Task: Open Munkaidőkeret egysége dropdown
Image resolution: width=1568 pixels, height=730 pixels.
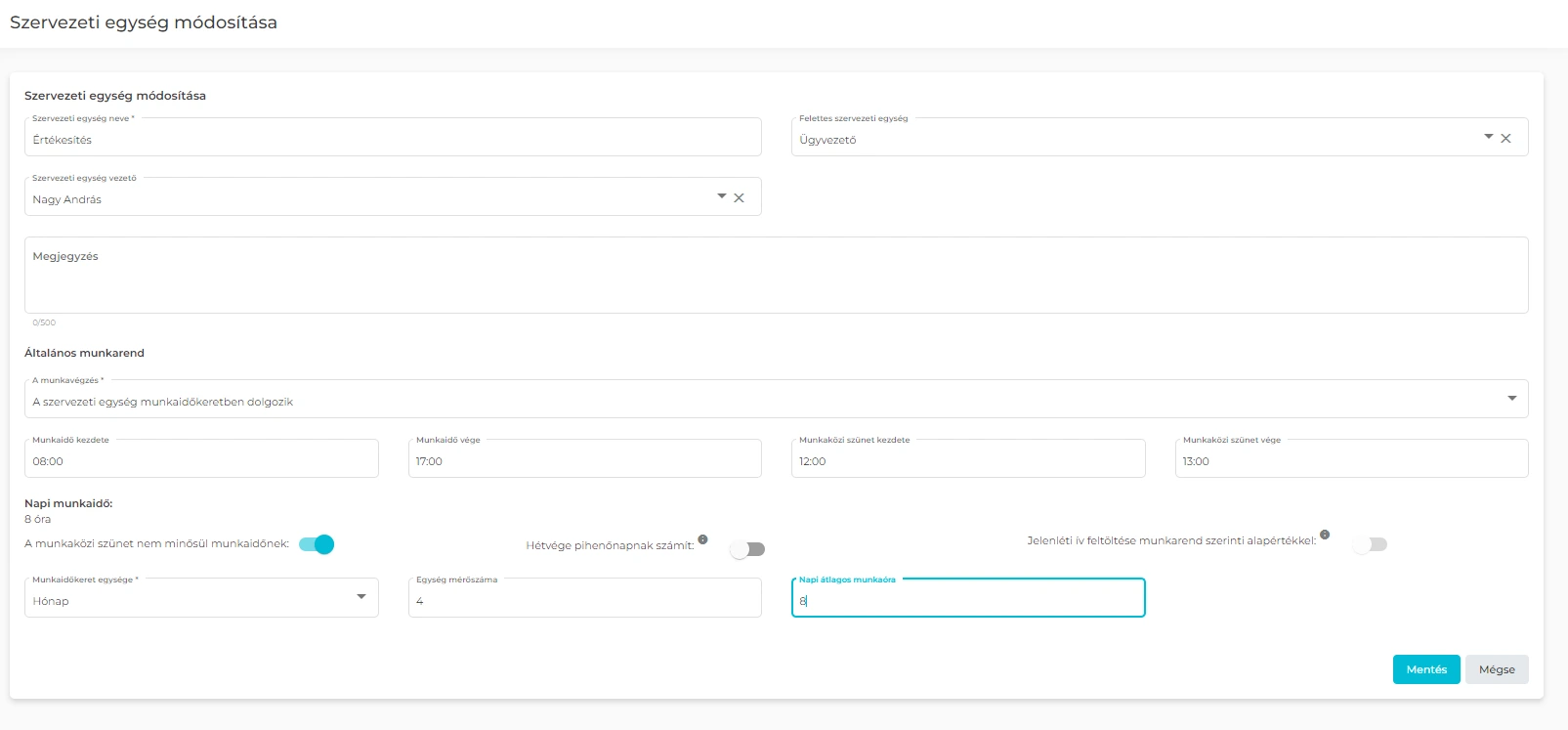Action: coord(361,597)
